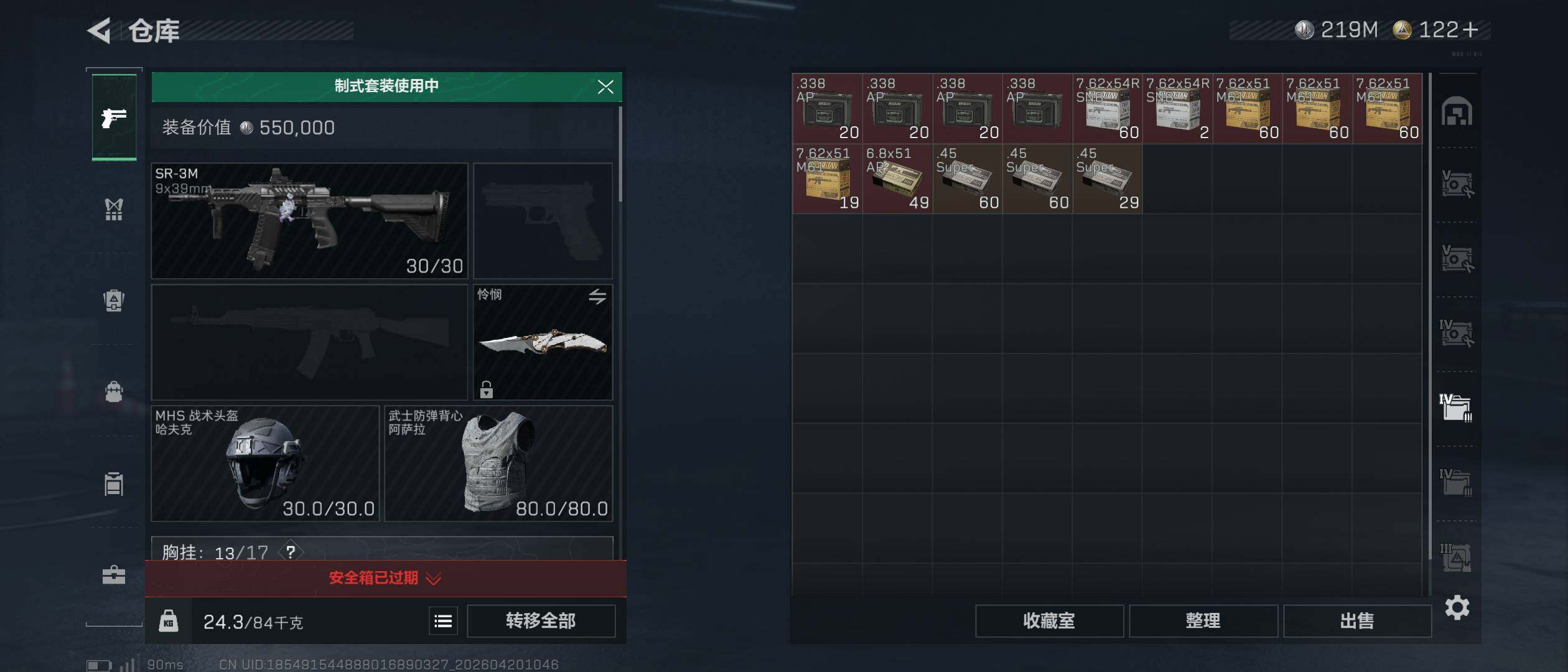Go back using the arrow beside 仓库
The height and width of the screenshot is (672, 1568).
99,30
